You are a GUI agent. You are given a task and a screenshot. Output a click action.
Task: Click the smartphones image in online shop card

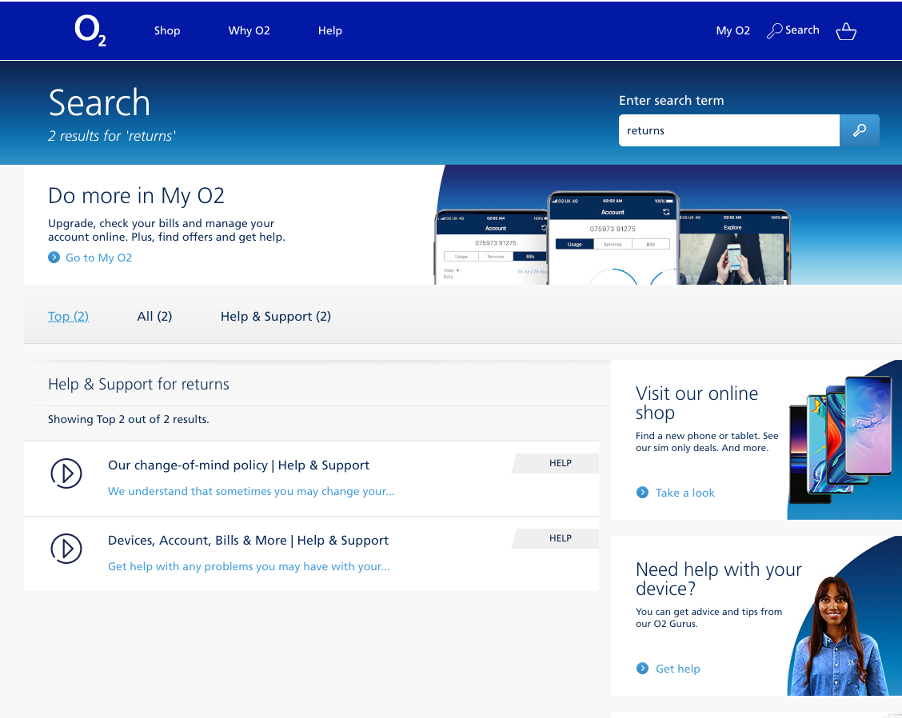[839, 441]
